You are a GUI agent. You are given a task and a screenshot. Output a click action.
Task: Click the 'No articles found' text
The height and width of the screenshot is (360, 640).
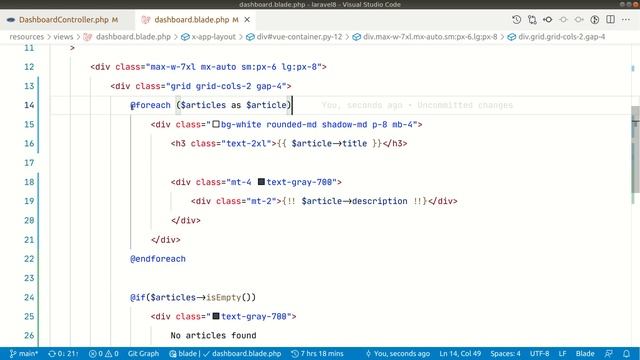click(213, 335)
